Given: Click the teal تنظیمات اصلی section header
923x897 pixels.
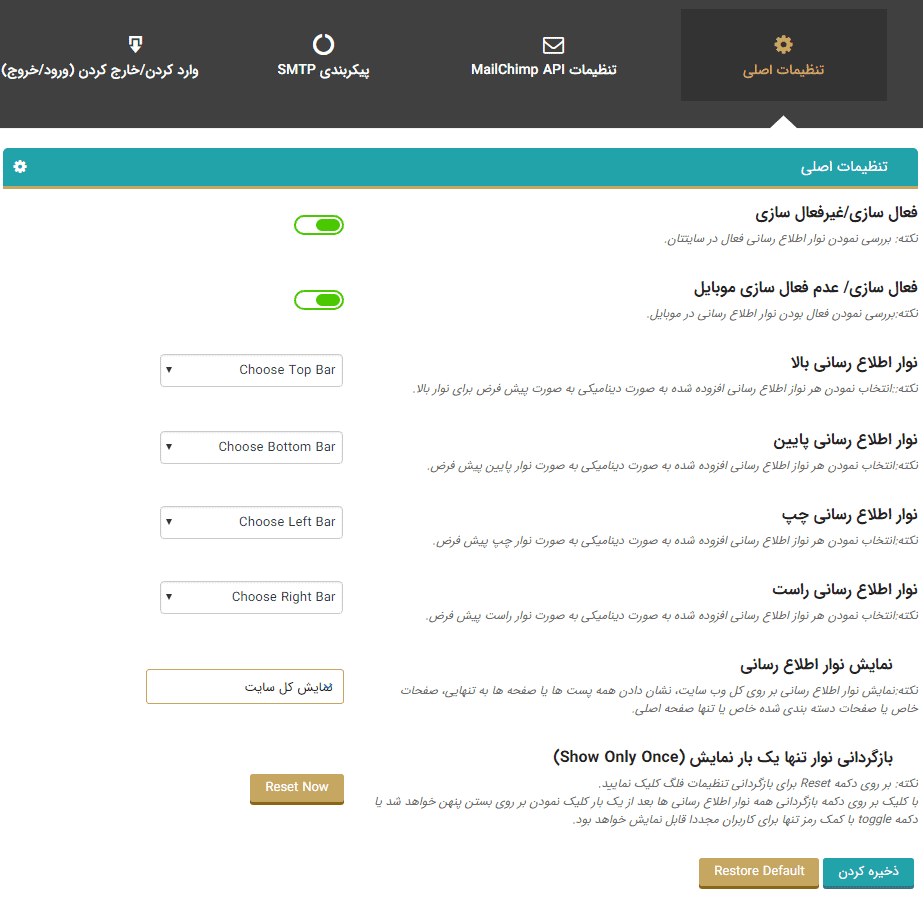Looking at the screenshot, I should (460, 168).
